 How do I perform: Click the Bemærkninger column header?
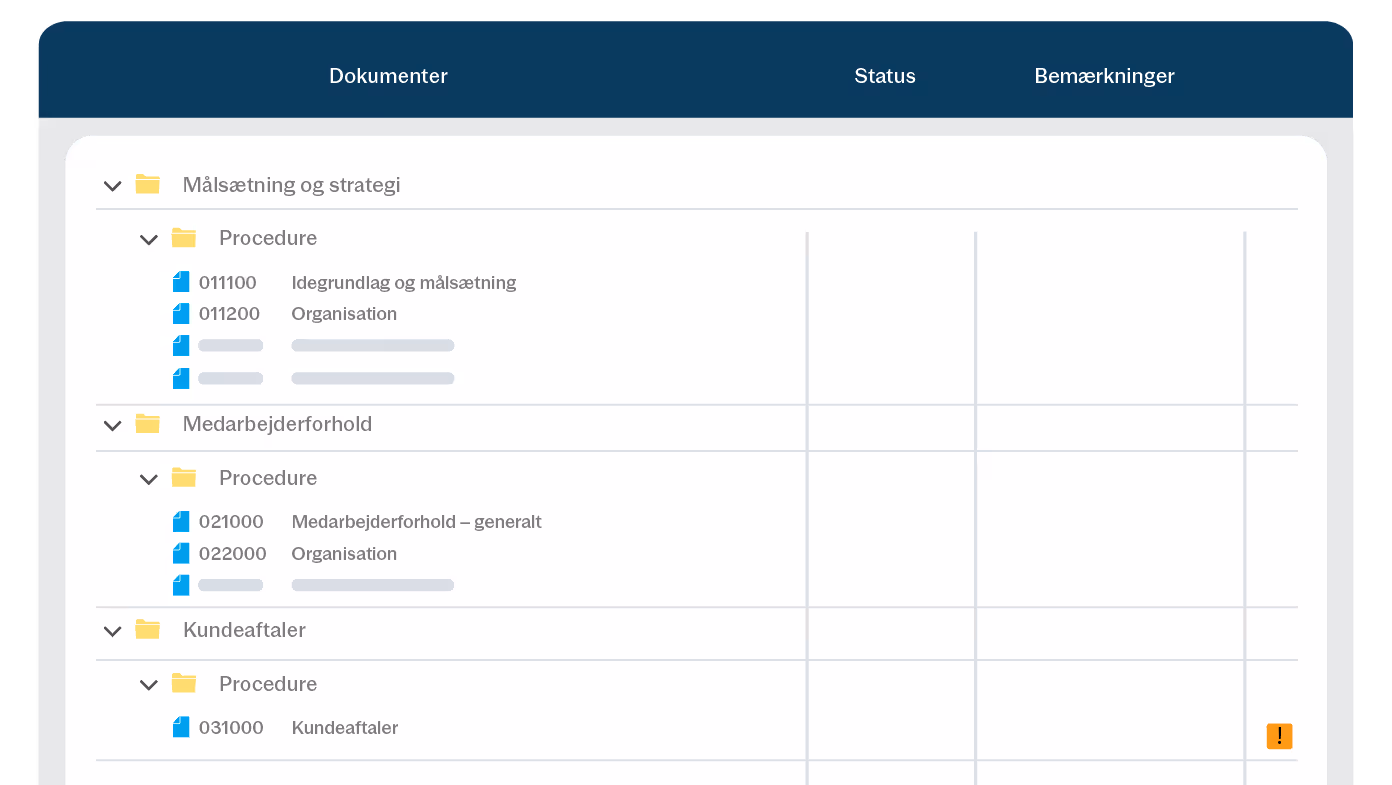1104,76
